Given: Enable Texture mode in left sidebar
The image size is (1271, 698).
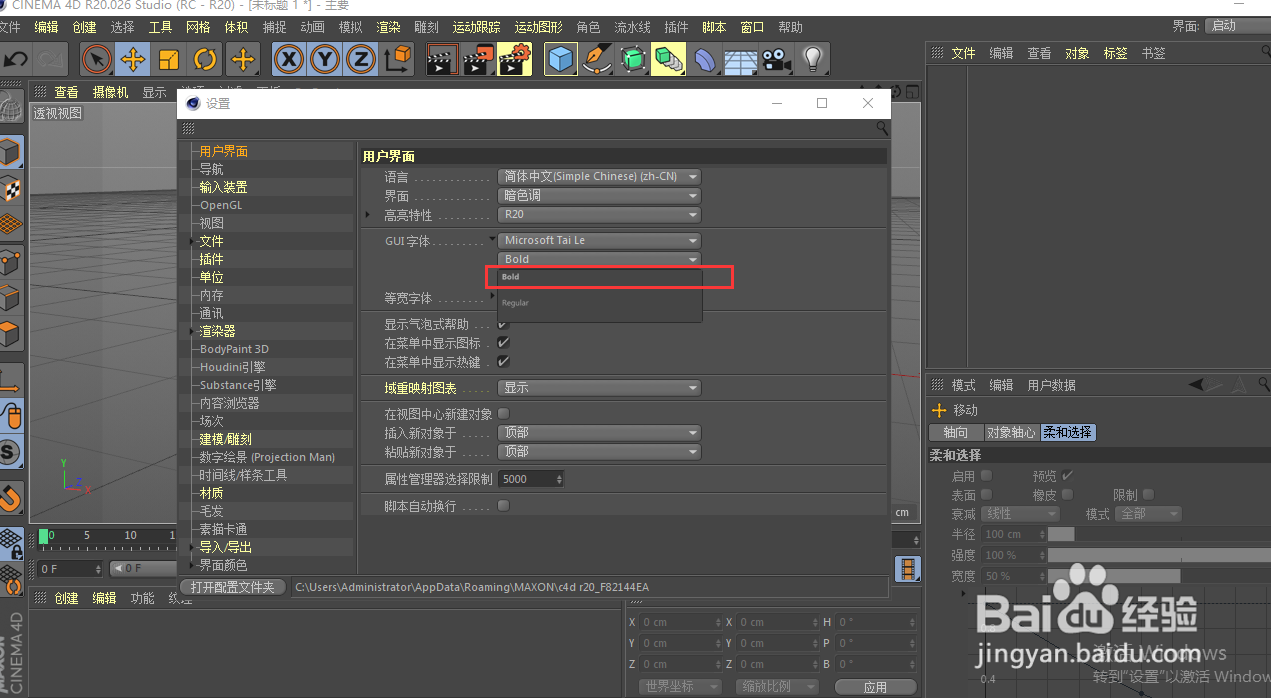Looking at the screenshot, I should tap(11, 188).
